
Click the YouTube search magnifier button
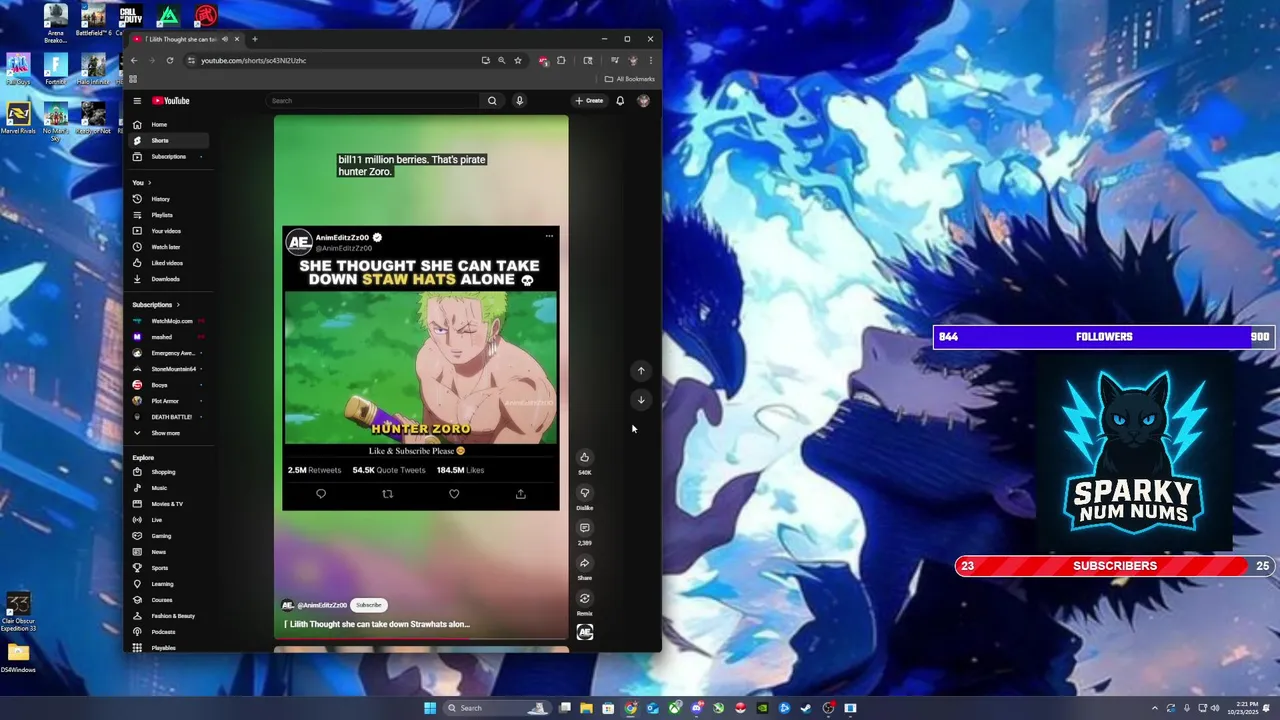tap(492, 101)
